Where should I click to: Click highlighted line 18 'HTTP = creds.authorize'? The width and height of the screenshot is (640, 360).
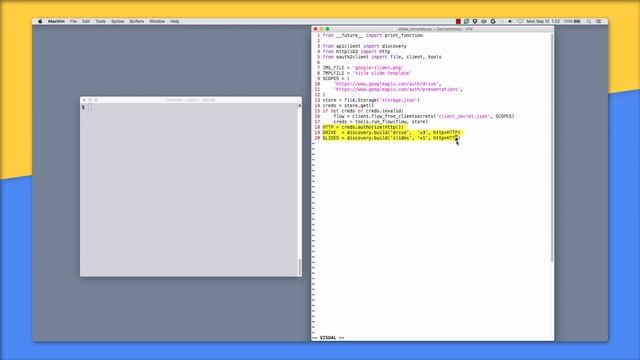pos(363,127)
